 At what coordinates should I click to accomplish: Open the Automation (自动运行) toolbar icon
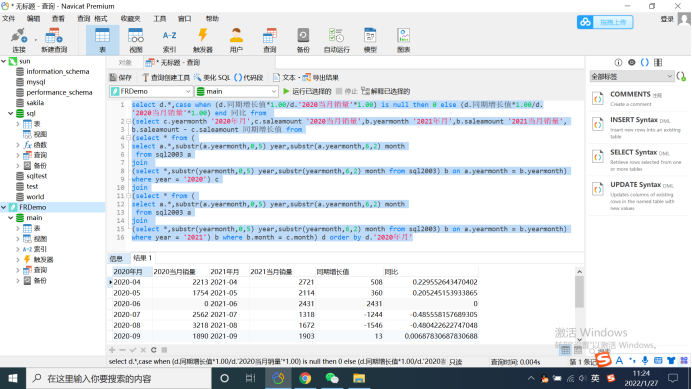point(336,40)
